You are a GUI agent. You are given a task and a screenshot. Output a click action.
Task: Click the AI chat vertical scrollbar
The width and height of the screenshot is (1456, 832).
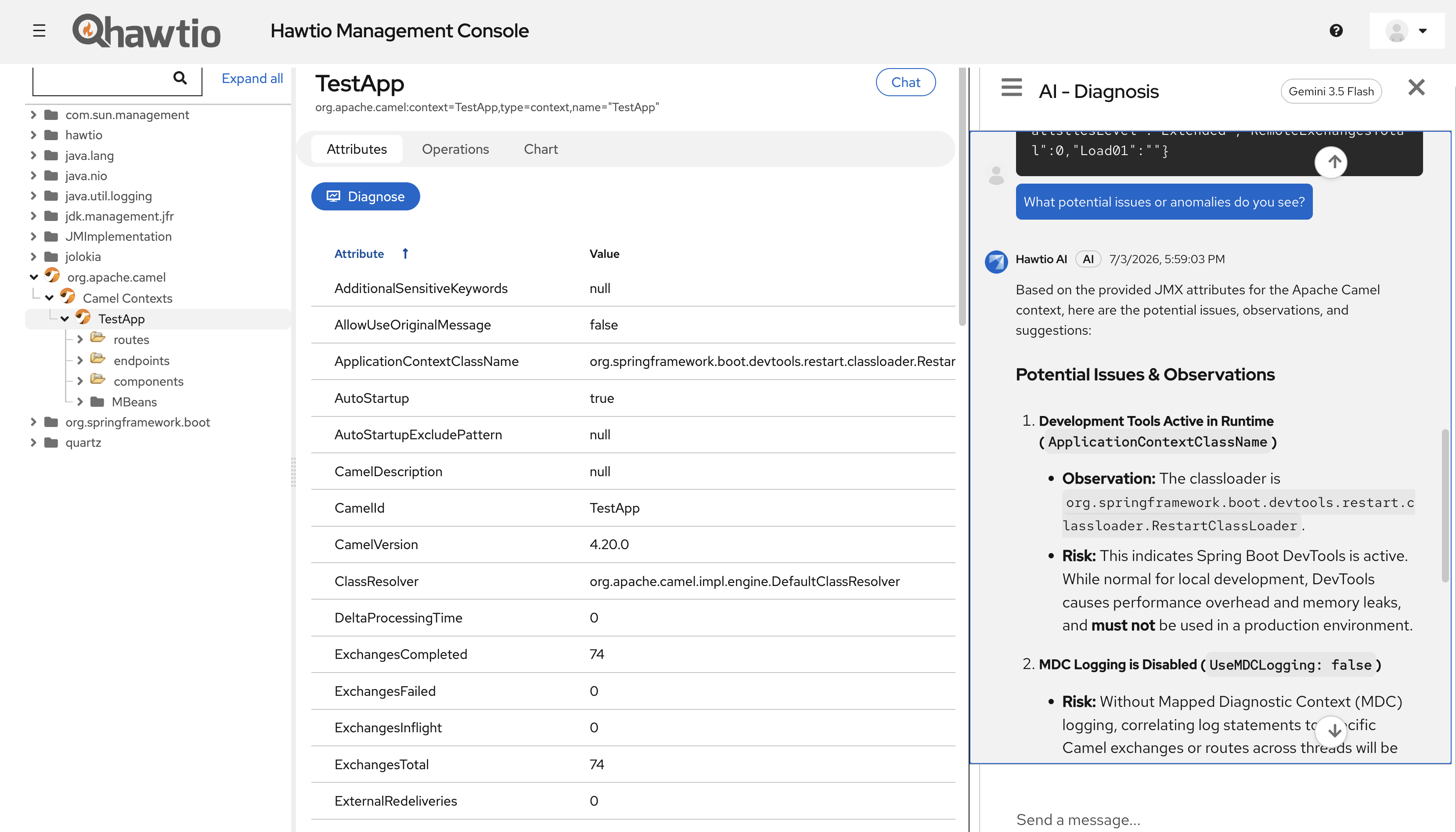coord(1445,505)
